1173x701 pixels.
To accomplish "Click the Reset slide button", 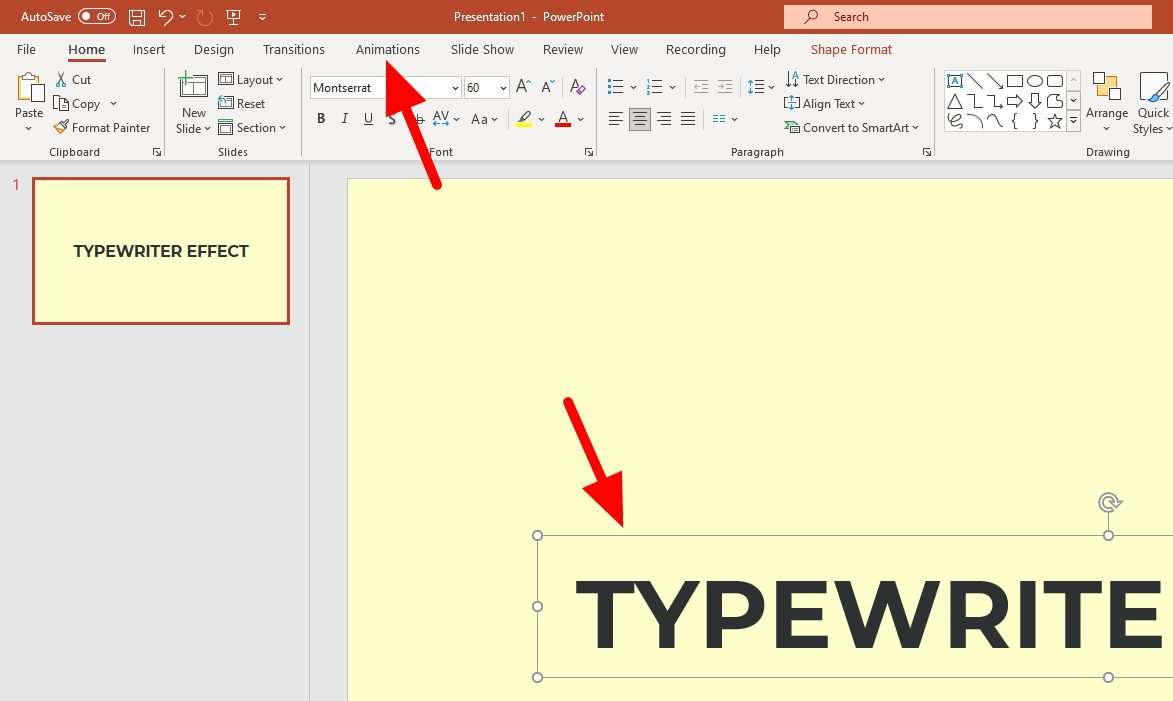I will (242, 103).
